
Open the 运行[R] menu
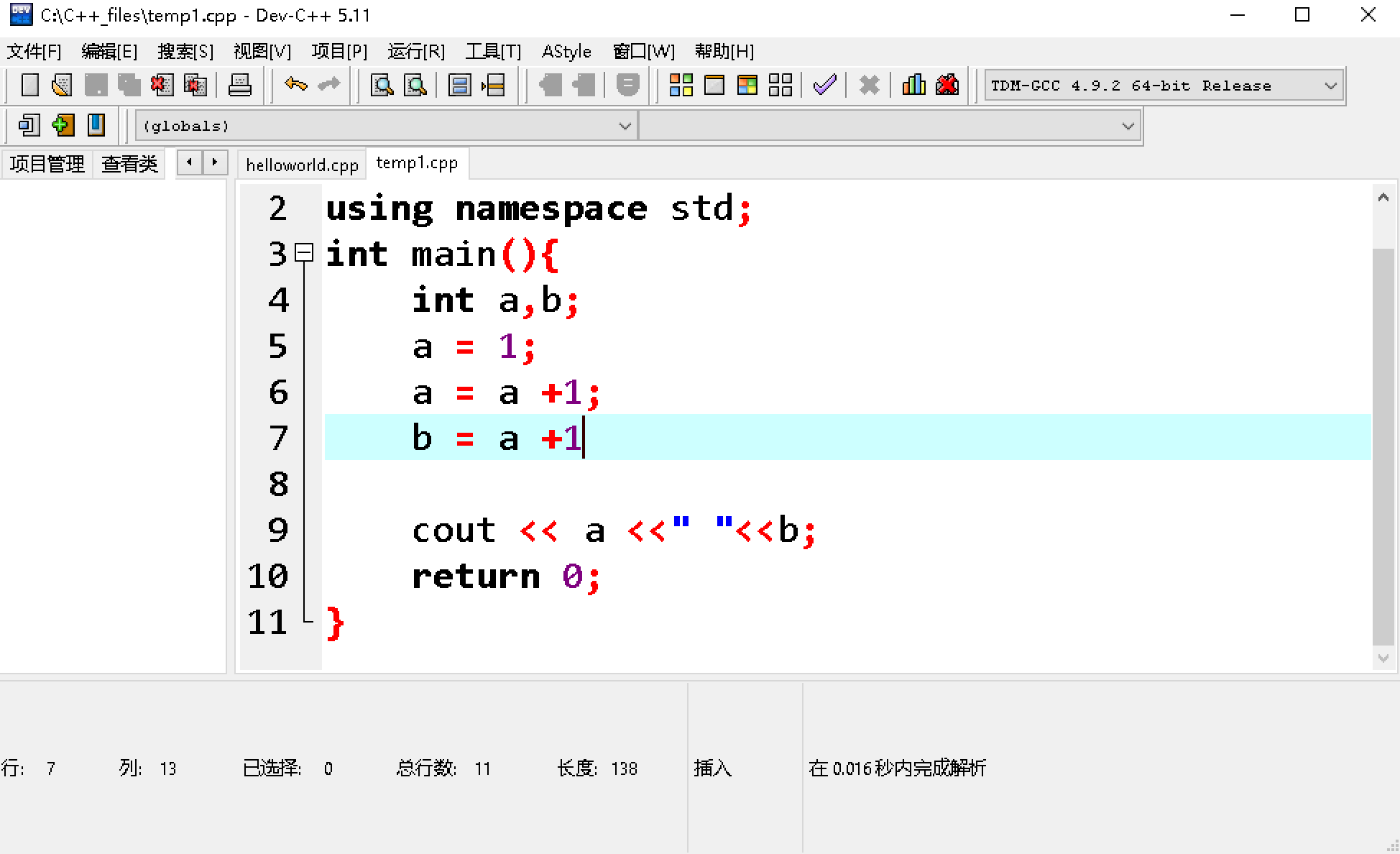[x=415, y=51]
